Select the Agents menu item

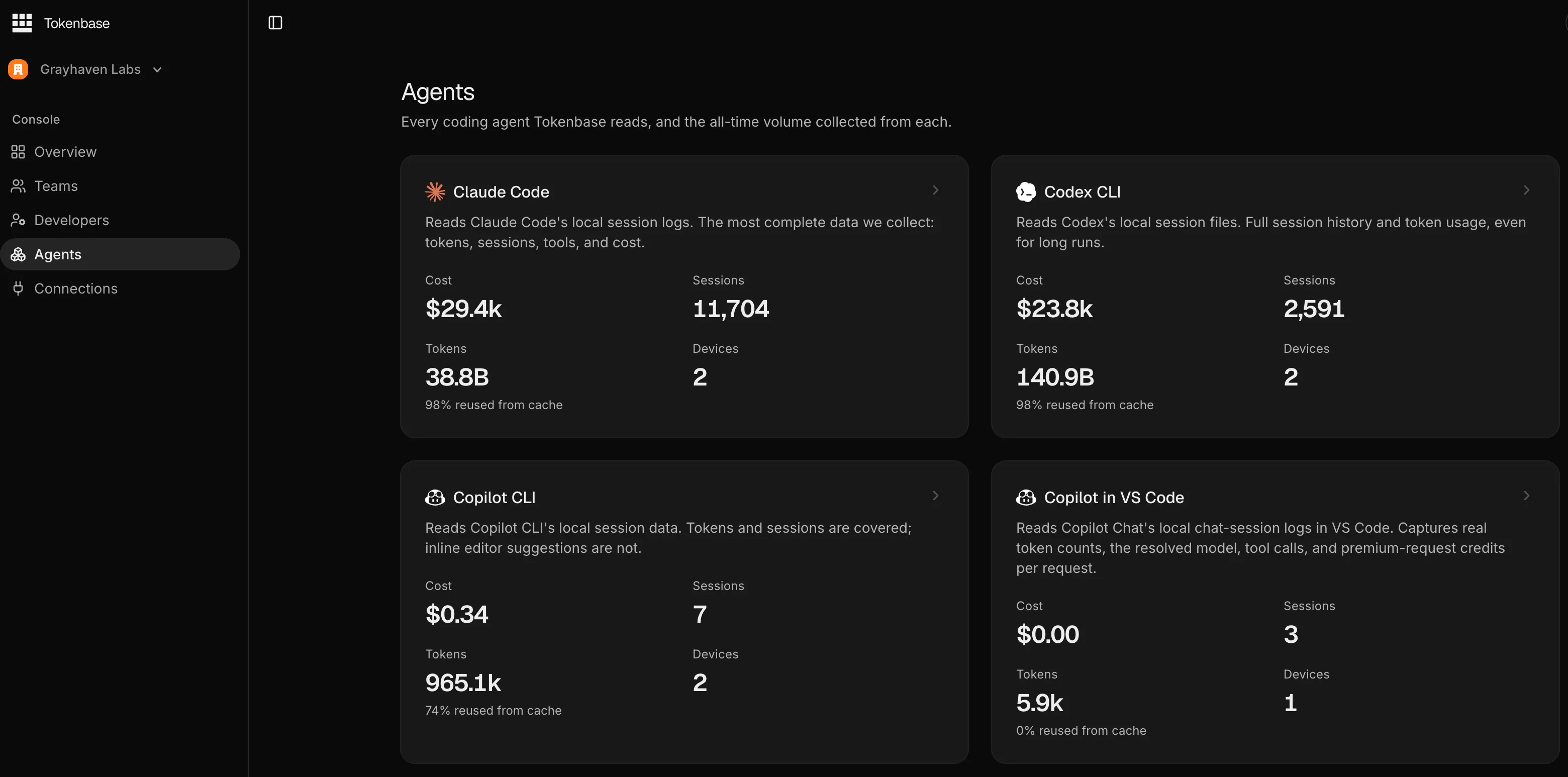click(x=120, y=254)
